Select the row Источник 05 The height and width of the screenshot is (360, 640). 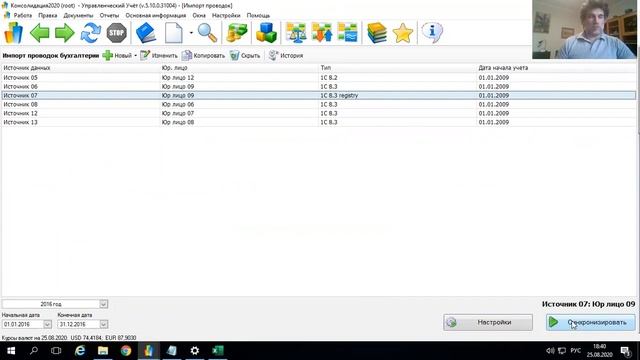318,78
